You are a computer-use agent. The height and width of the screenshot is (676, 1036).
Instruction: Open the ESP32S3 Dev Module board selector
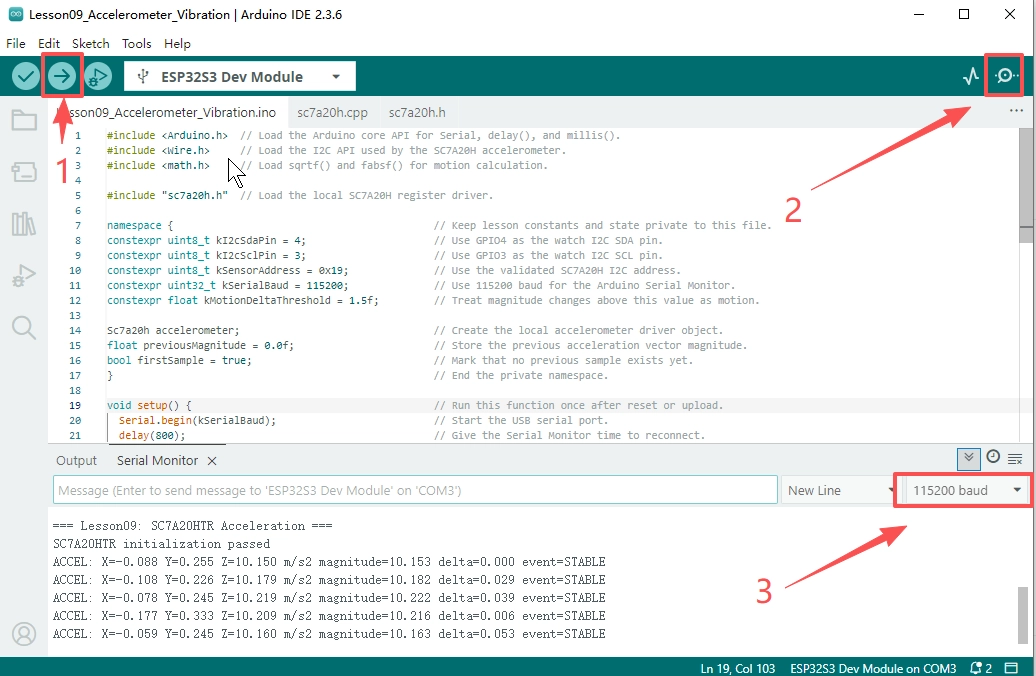pyautogui.click(x=240, y=77)
